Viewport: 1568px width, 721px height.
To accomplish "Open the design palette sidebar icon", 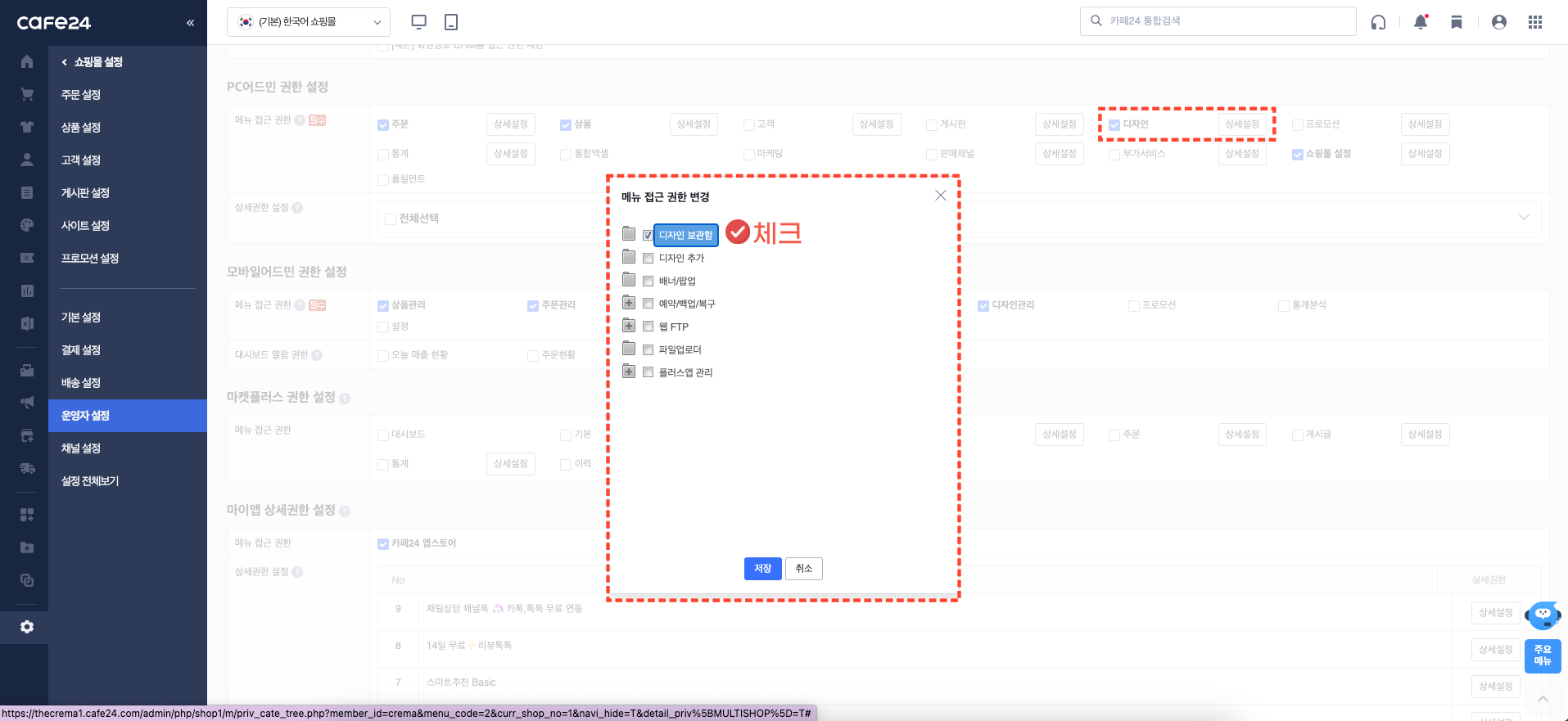I will coord(27,225).
